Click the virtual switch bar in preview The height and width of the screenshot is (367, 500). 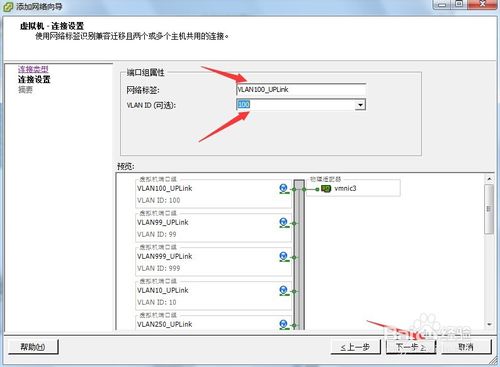tap(299, 255)
